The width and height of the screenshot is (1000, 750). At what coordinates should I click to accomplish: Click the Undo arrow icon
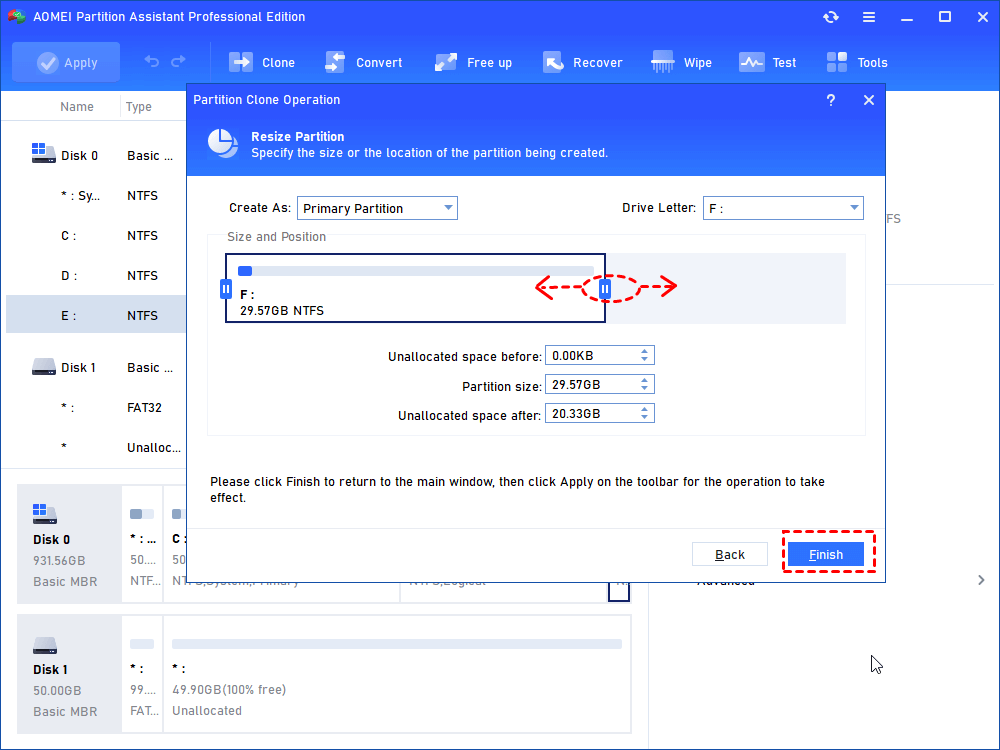click(152, 61)
